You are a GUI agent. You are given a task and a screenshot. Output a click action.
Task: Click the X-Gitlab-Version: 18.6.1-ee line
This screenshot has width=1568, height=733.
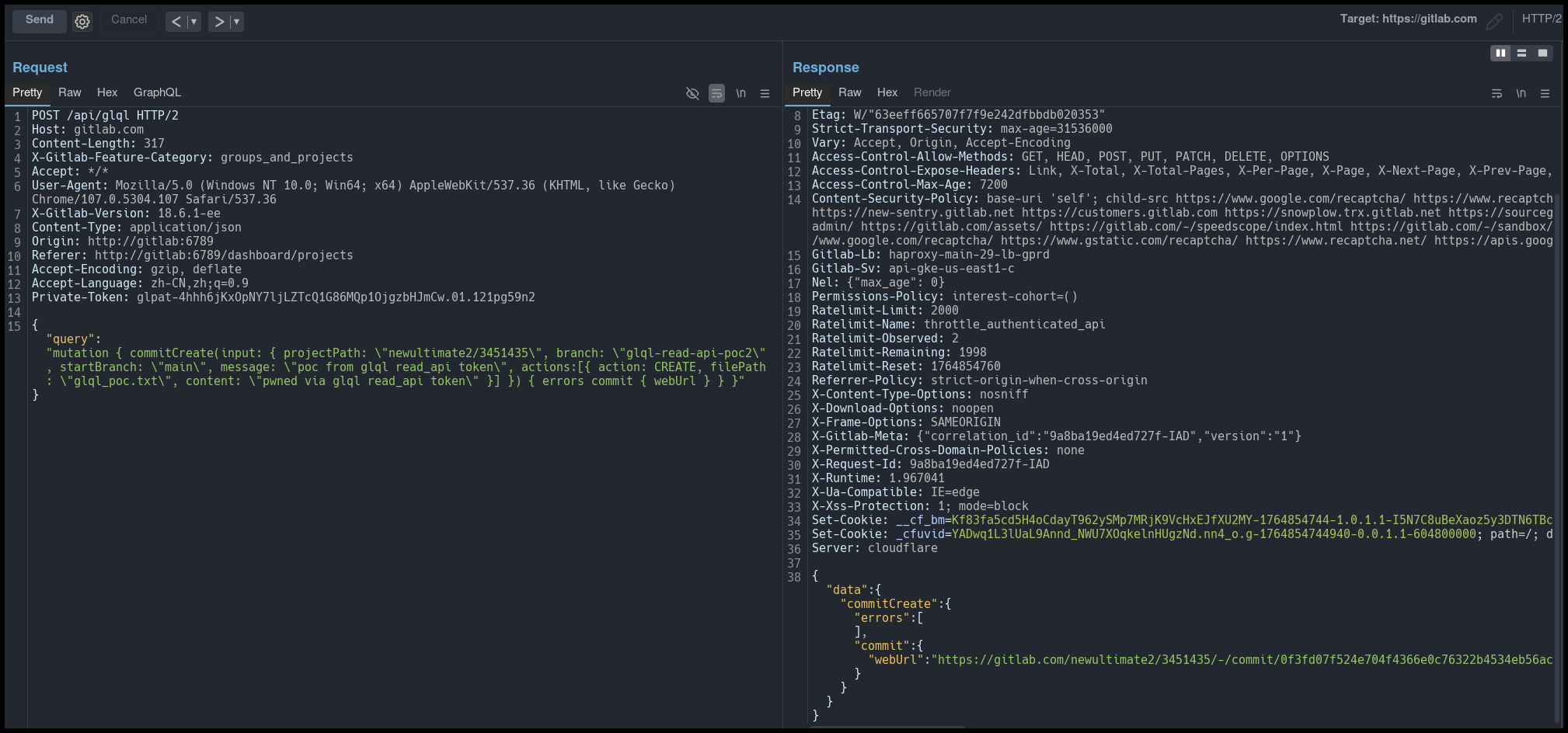(x=126, y=214)
